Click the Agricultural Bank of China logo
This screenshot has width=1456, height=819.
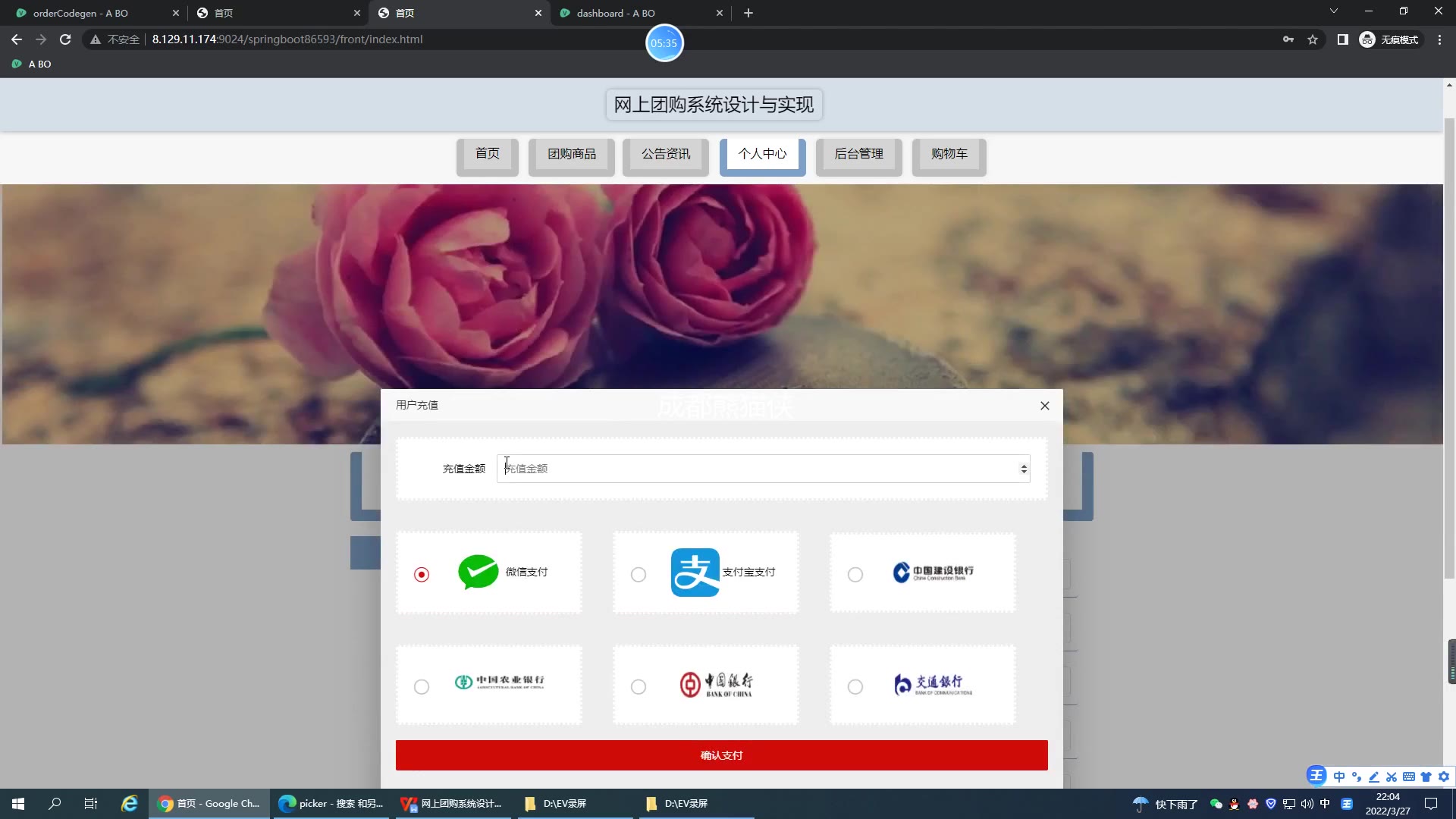[x=500, y=682]
